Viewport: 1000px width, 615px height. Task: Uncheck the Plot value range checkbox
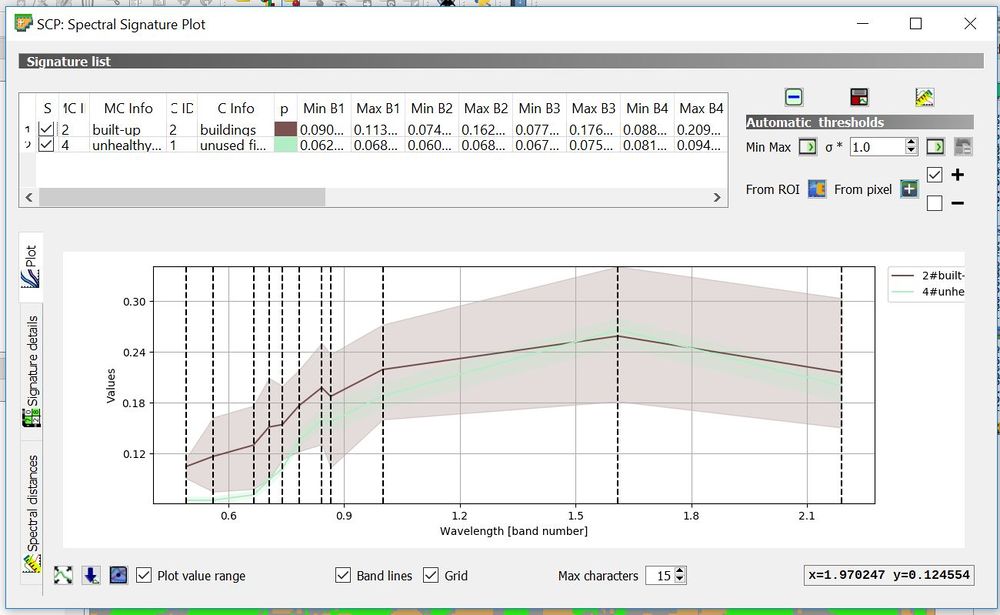click(144, 575)
